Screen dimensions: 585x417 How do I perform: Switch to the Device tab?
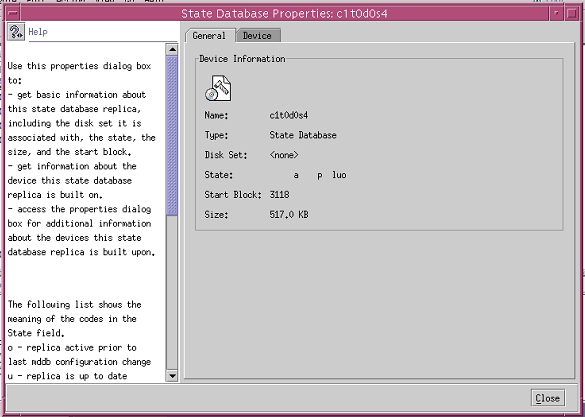(x=257, y=36)
